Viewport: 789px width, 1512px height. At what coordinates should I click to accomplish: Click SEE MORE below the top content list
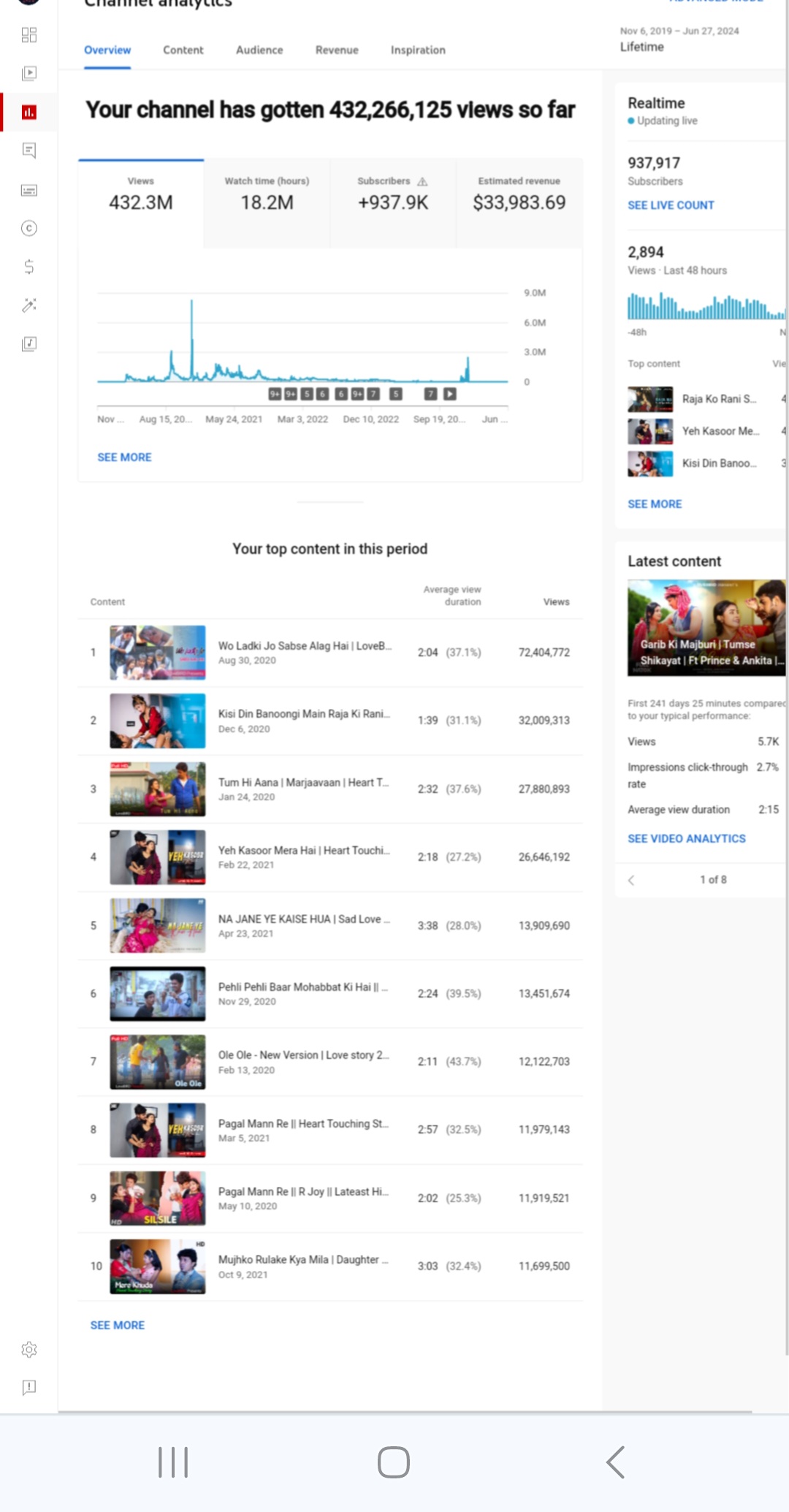coord(118,1326)
